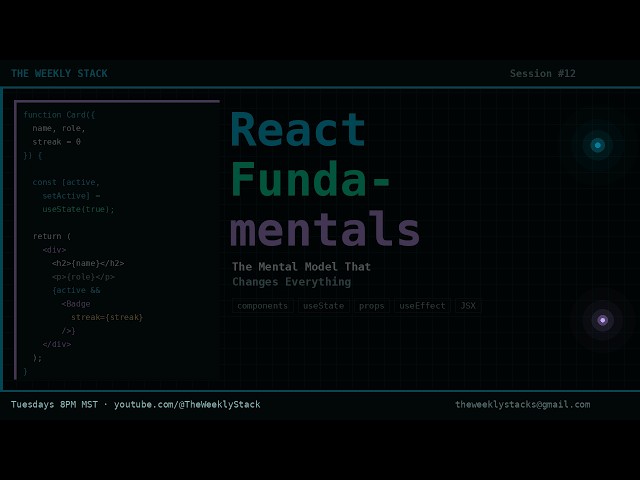640x480 pixels.
Task: Click the "<Badge" code line
Action: click(76, 304)
